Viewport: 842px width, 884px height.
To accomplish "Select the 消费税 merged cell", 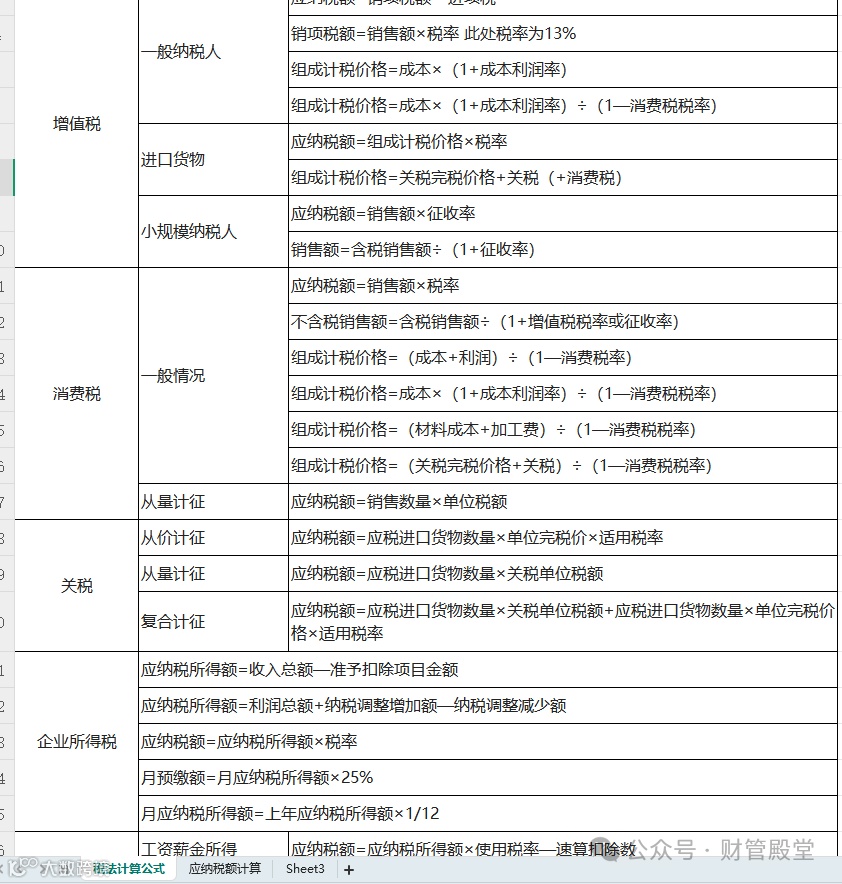I will (x=77, y=394).
